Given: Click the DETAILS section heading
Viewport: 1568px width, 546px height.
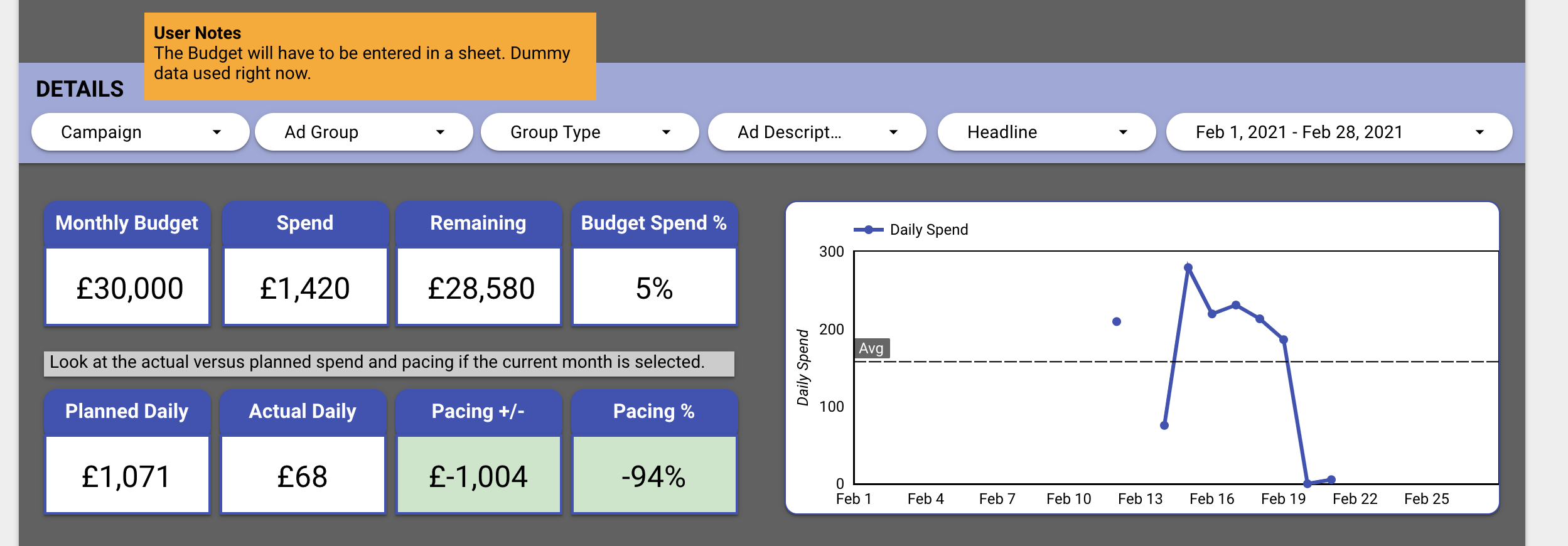Looking at the screenshot, I should (80, 89).
